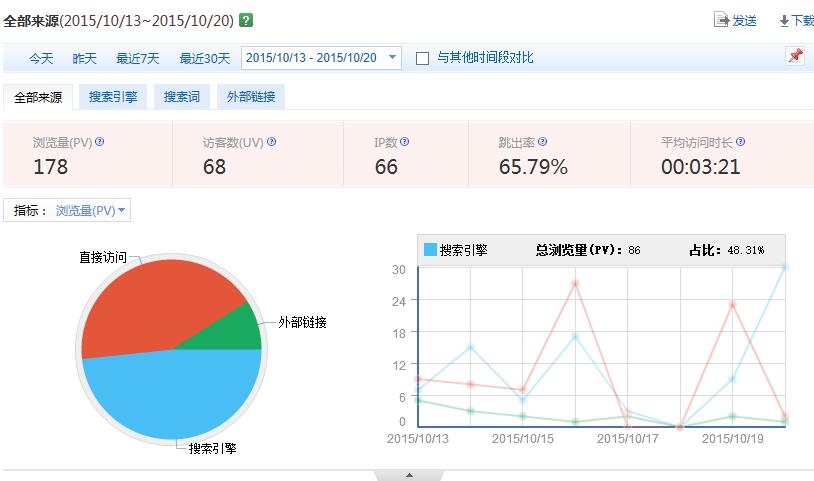Select the 最近7天 time range link

137,58
